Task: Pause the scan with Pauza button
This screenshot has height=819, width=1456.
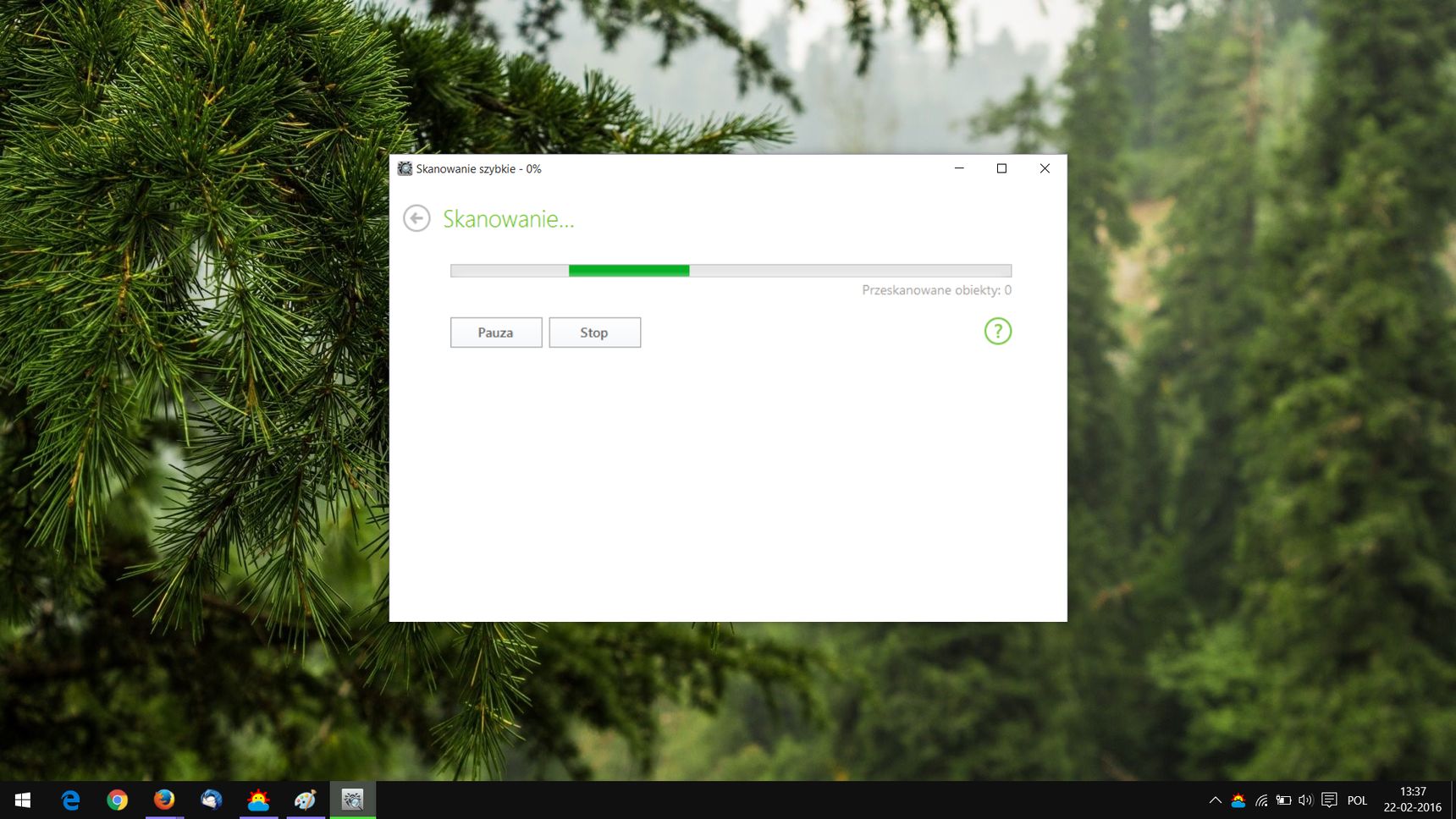Action: click(496, 333)
